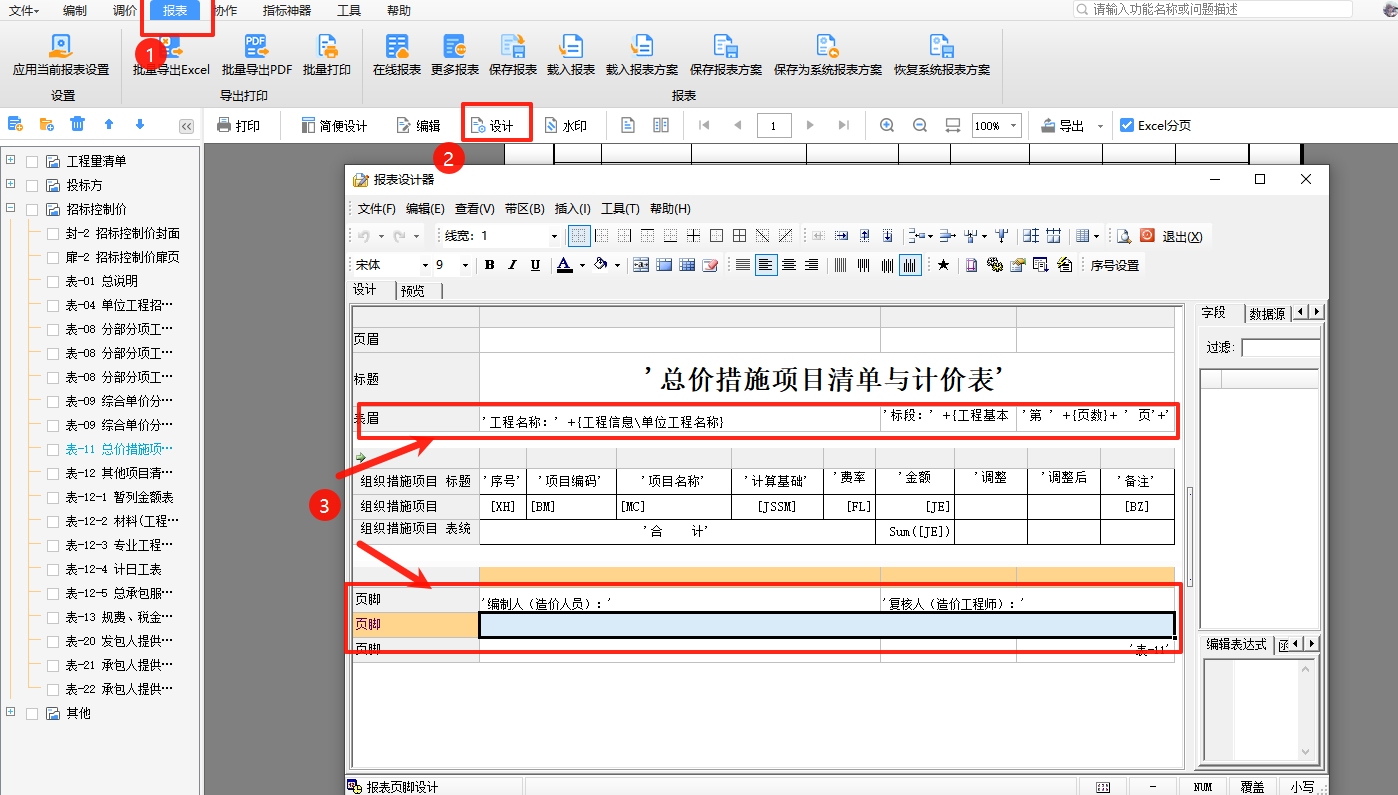Image resolution: width=1398 pixels, height=795 pixels.
Task: Open 在线报表
Action: tap(397, 55)
